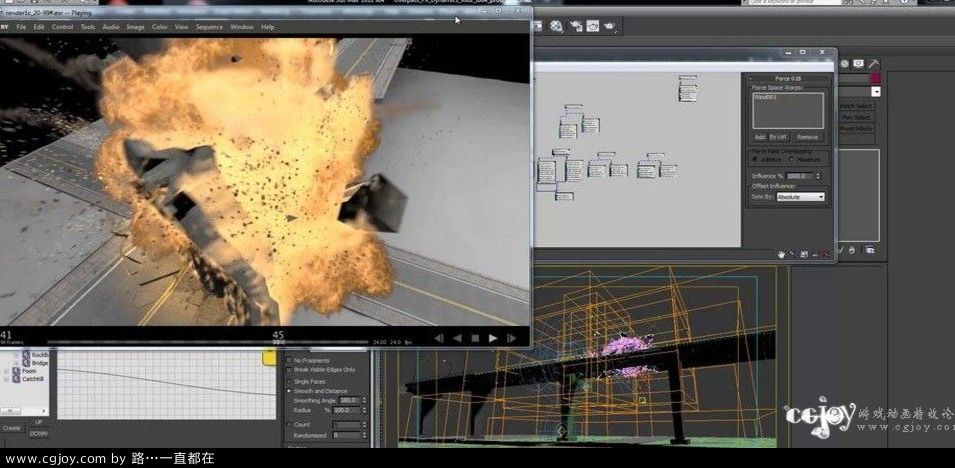Click the Radius spinner arrows
This screenshot has width=955, height=468.
[364, 410]
